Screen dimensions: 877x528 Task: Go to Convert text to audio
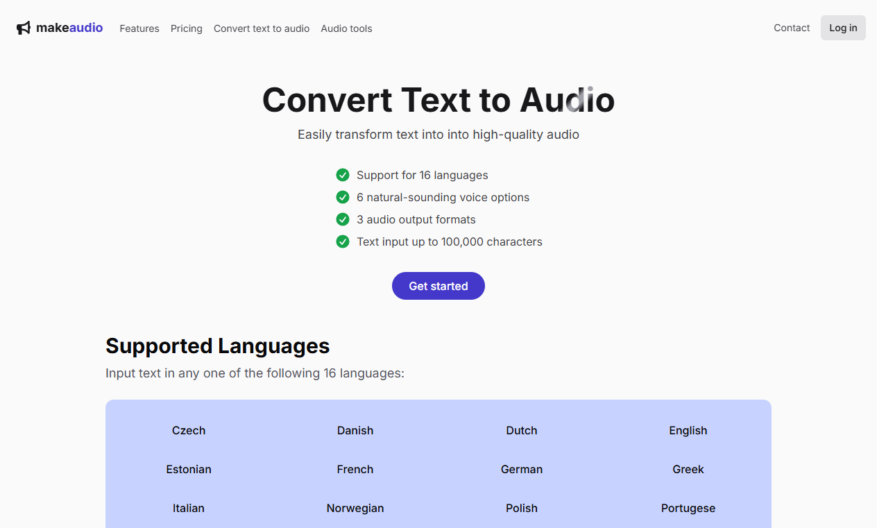click(x=261, y=29)
